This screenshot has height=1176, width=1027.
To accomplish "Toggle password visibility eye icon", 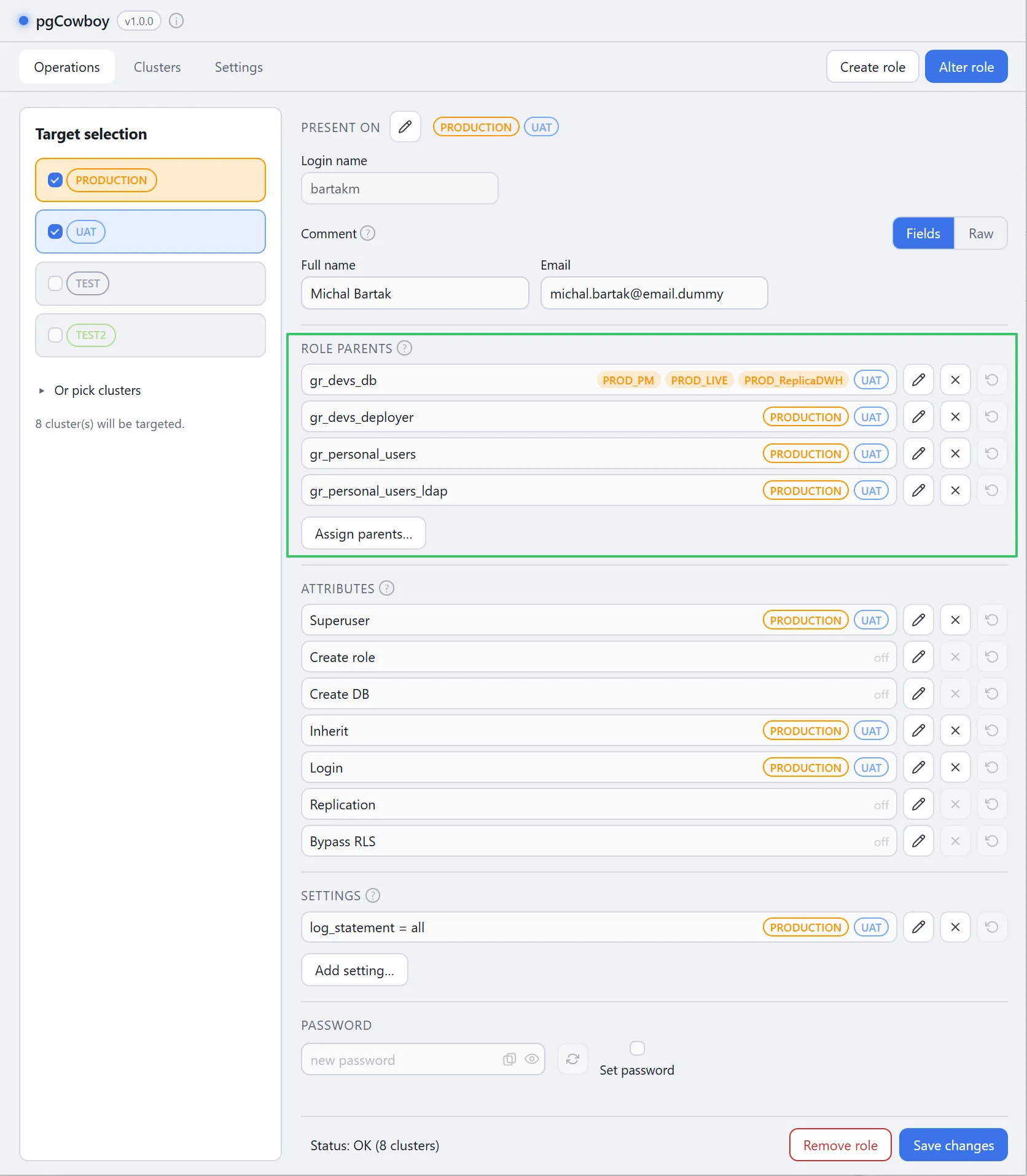I will pyautogui.click(x=532, y=1059).
